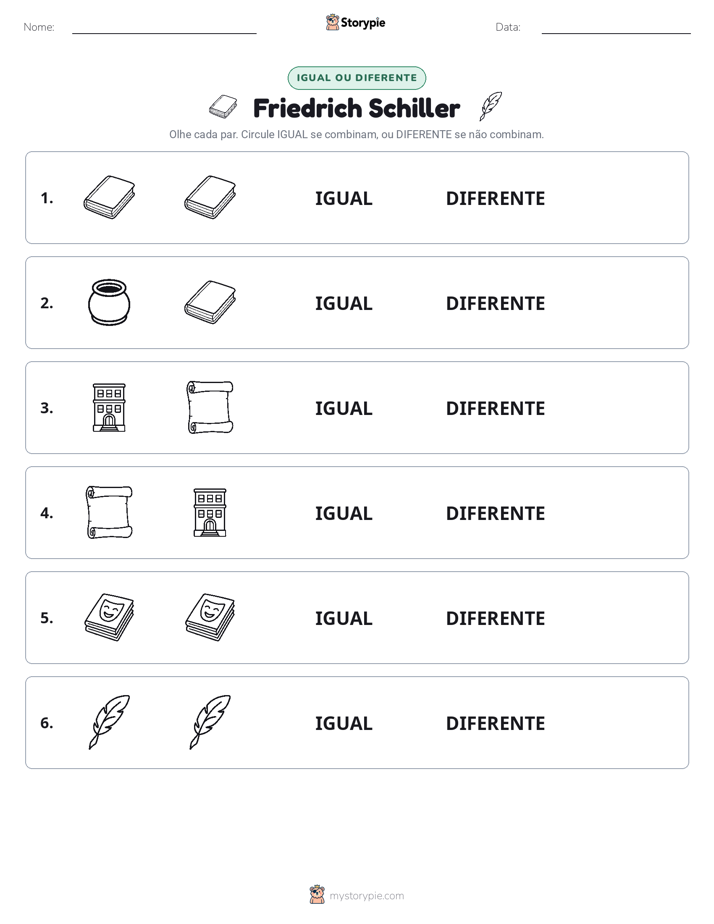Open the mystorypie.com link in the footer

pos(366,896)
